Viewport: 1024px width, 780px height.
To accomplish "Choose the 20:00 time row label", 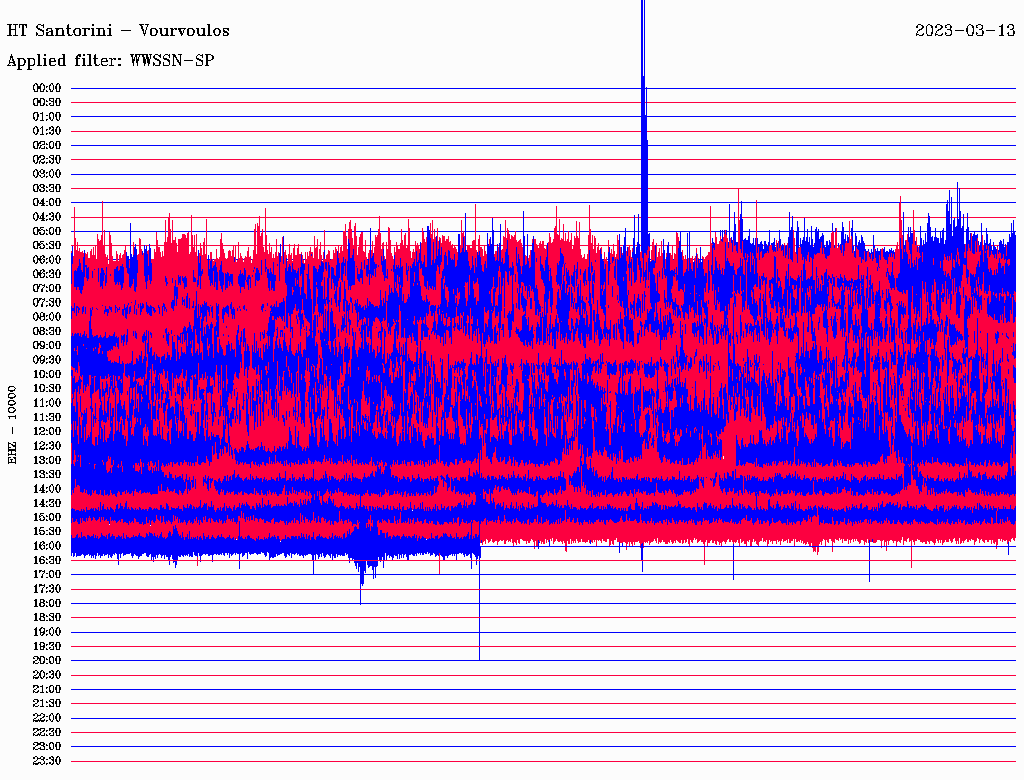I will (47, 660).
